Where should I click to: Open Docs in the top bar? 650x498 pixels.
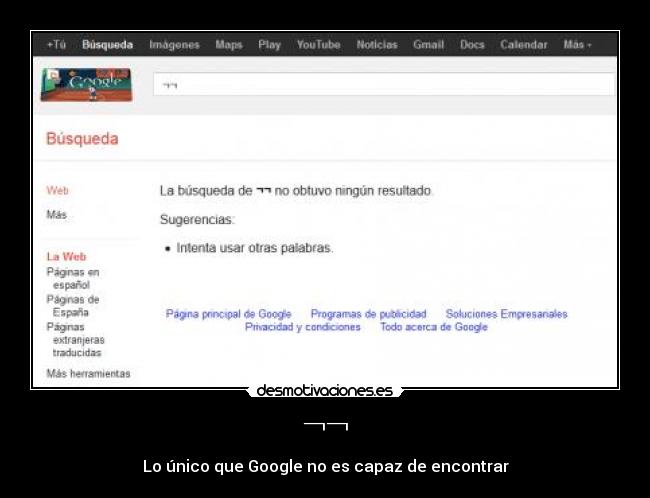472,44
